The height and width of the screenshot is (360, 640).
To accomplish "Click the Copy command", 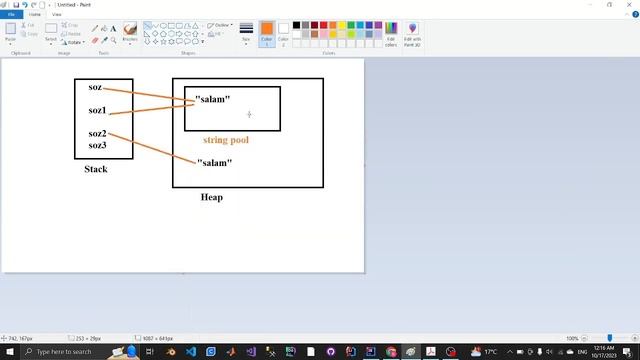I will coord(29,34).
